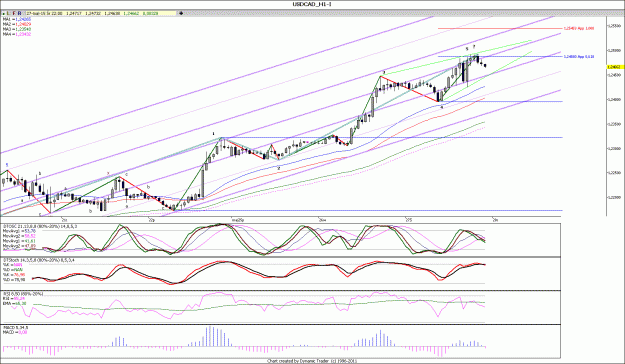Viewport: 625px width, 364px height.
Task: Select the USDCAD_H1-1 chart title
Action: coord(312,4)
